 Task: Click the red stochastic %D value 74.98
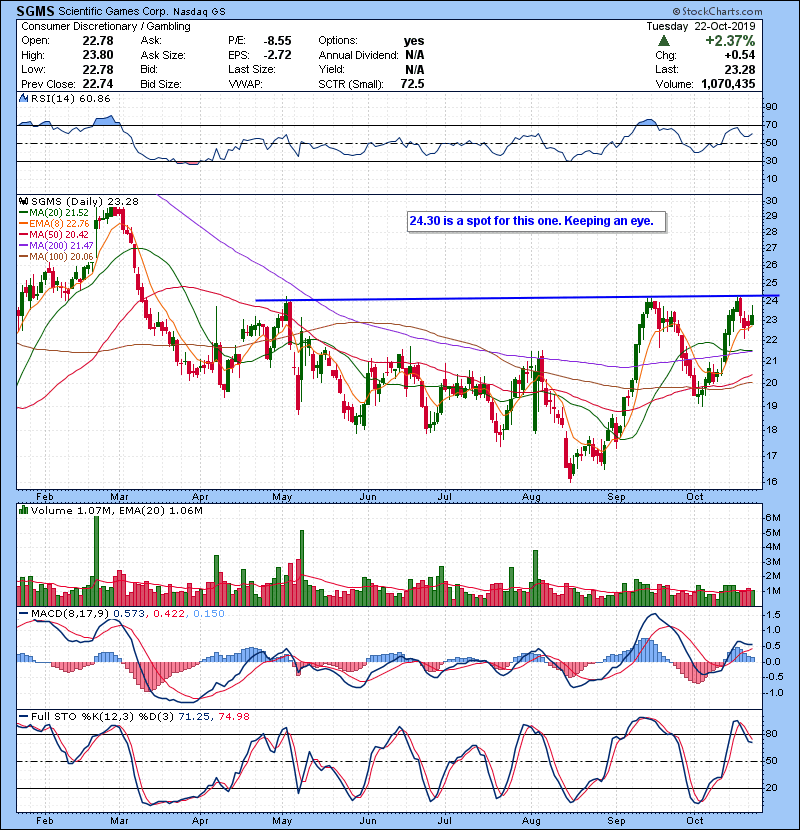pyautogui.click(x=233, y=716)
